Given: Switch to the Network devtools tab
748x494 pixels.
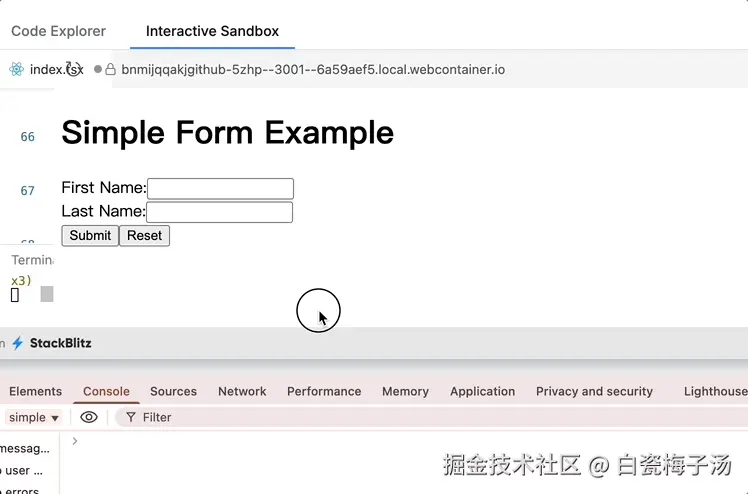Looking at the screenshot, I should 242,391.
